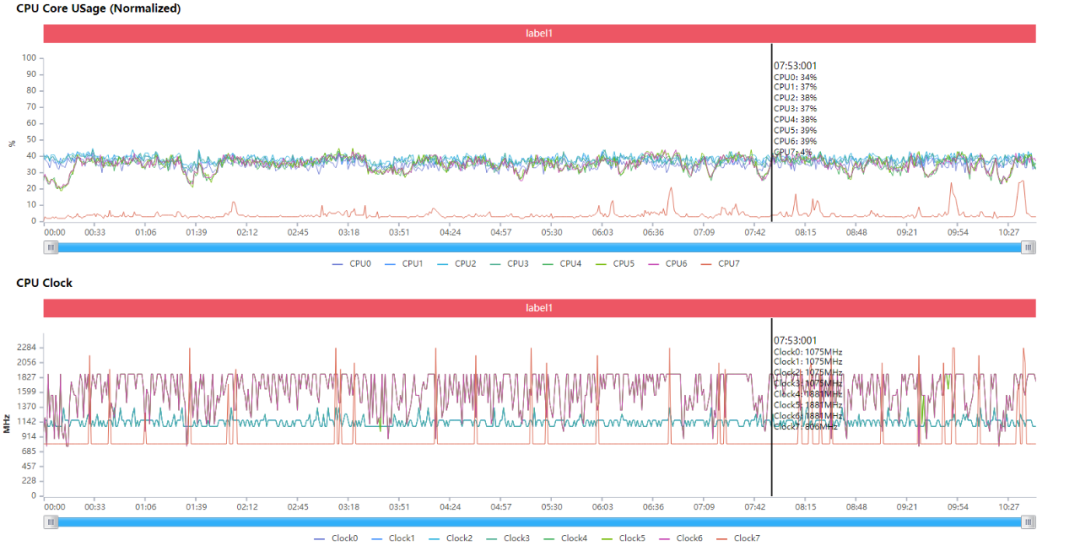Toggle Clock1 series in clock legend

click(x=393, y=538)
